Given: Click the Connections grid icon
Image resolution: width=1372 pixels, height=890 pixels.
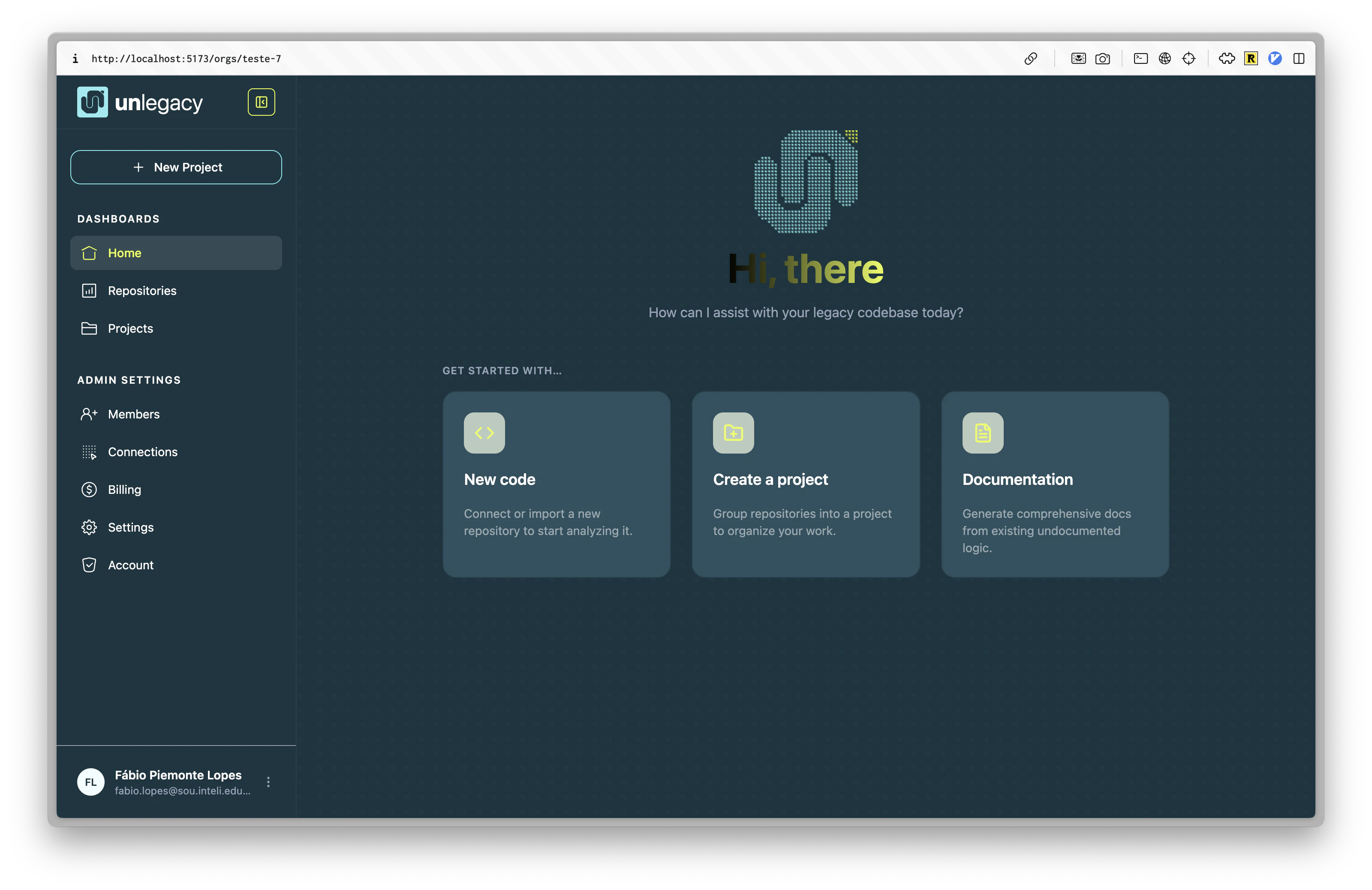Looking at the screenshot, I should click(x=89, y=452).
